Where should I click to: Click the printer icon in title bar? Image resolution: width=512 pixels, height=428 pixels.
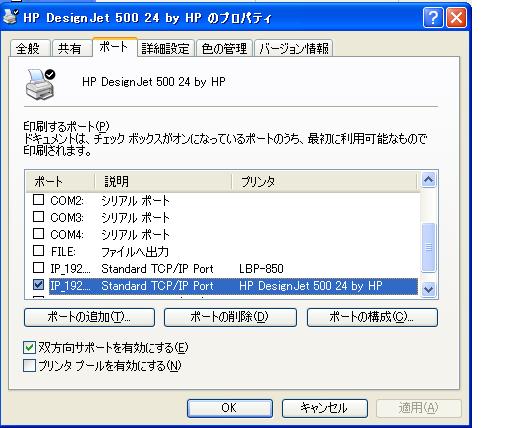pos(10,16)
